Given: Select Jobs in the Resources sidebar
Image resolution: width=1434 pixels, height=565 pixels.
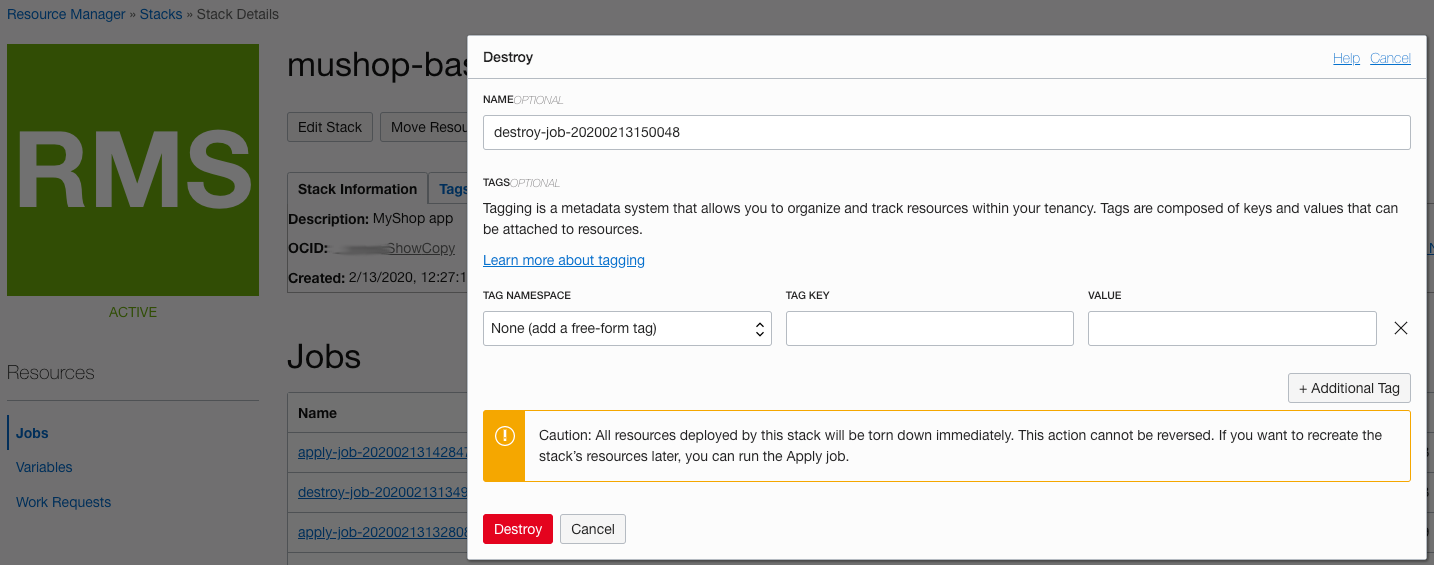Looking at the screenshot, I should [x=32, y=433].
